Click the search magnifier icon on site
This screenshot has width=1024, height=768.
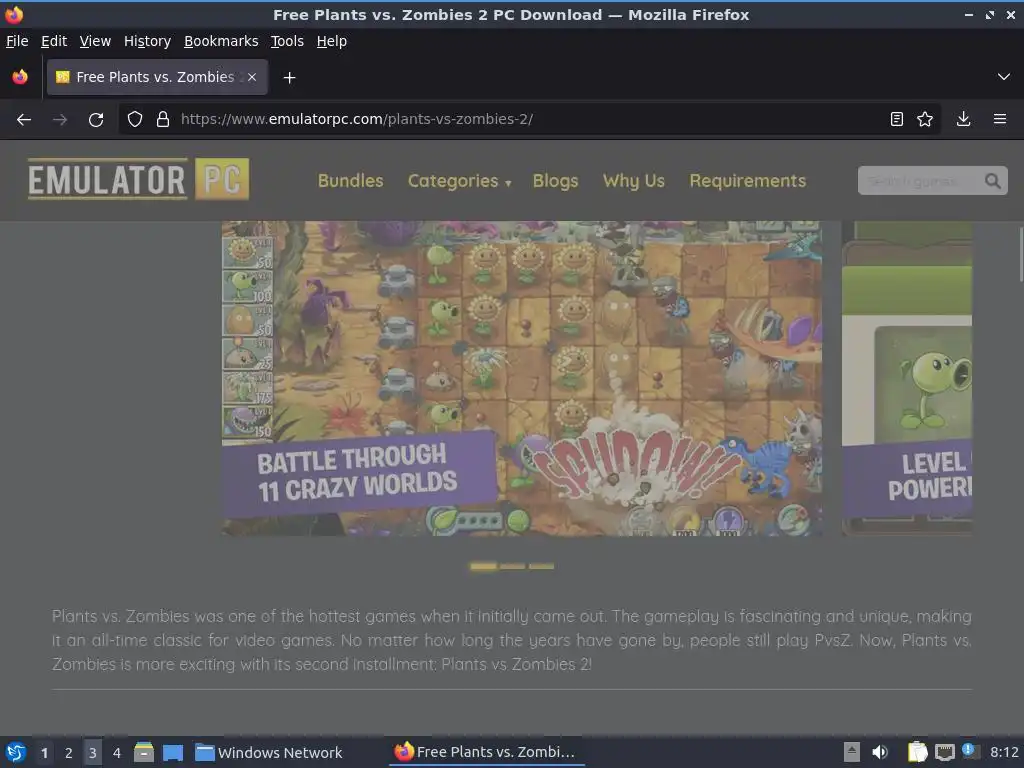993,181
